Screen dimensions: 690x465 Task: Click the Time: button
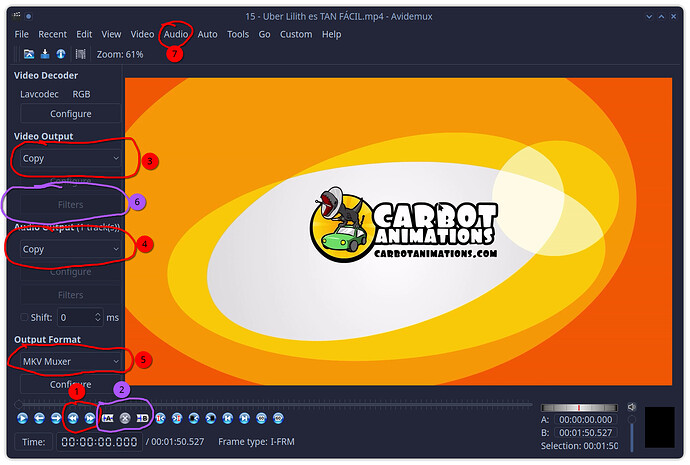[x=34, y=442]
